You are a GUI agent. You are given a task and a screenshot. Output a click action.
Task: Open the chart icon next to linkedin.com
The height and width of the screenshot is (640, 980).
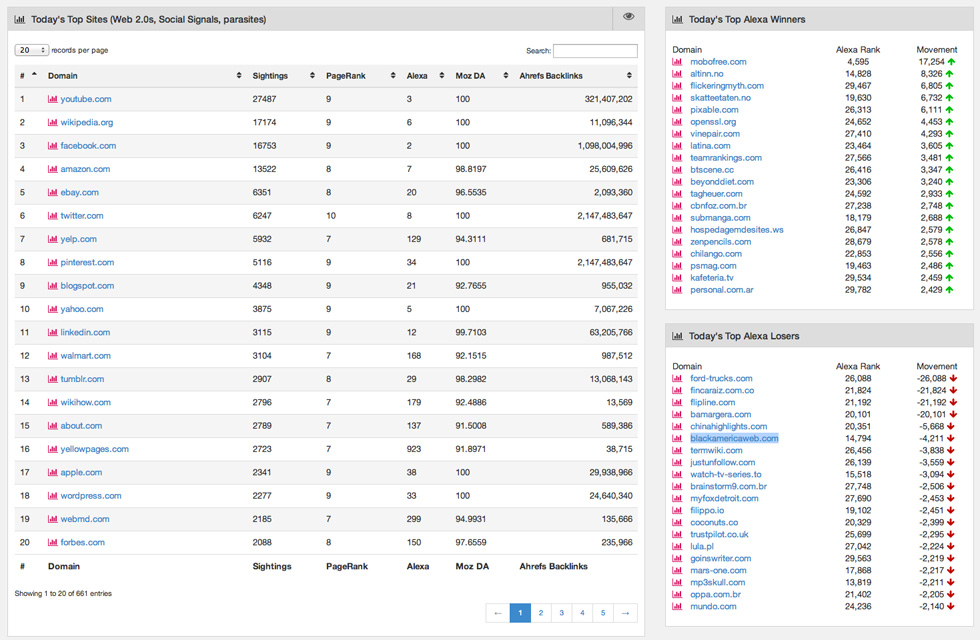click(x=52, y=332)
